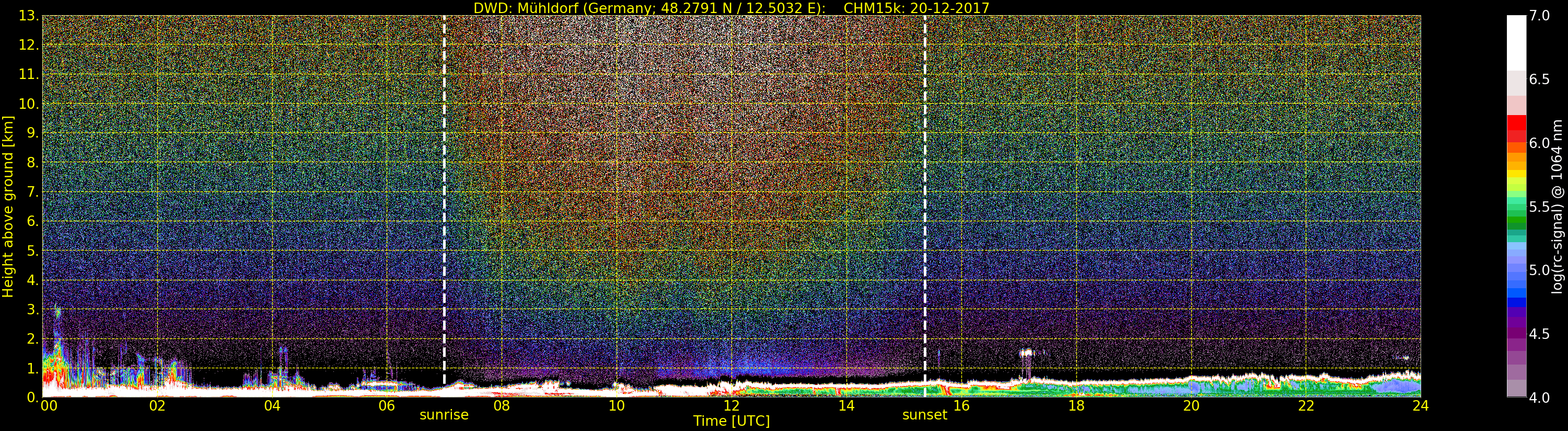Viewport: 1568px width, 431px height.
Task: Click the 'sunrise' label below the time axis
Action: pyautogui.click(x=444, y=415)
